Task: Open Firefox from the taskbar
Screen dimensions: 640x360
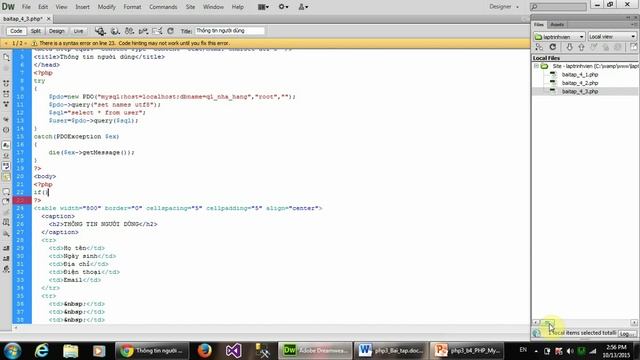Action: point(204,351)
